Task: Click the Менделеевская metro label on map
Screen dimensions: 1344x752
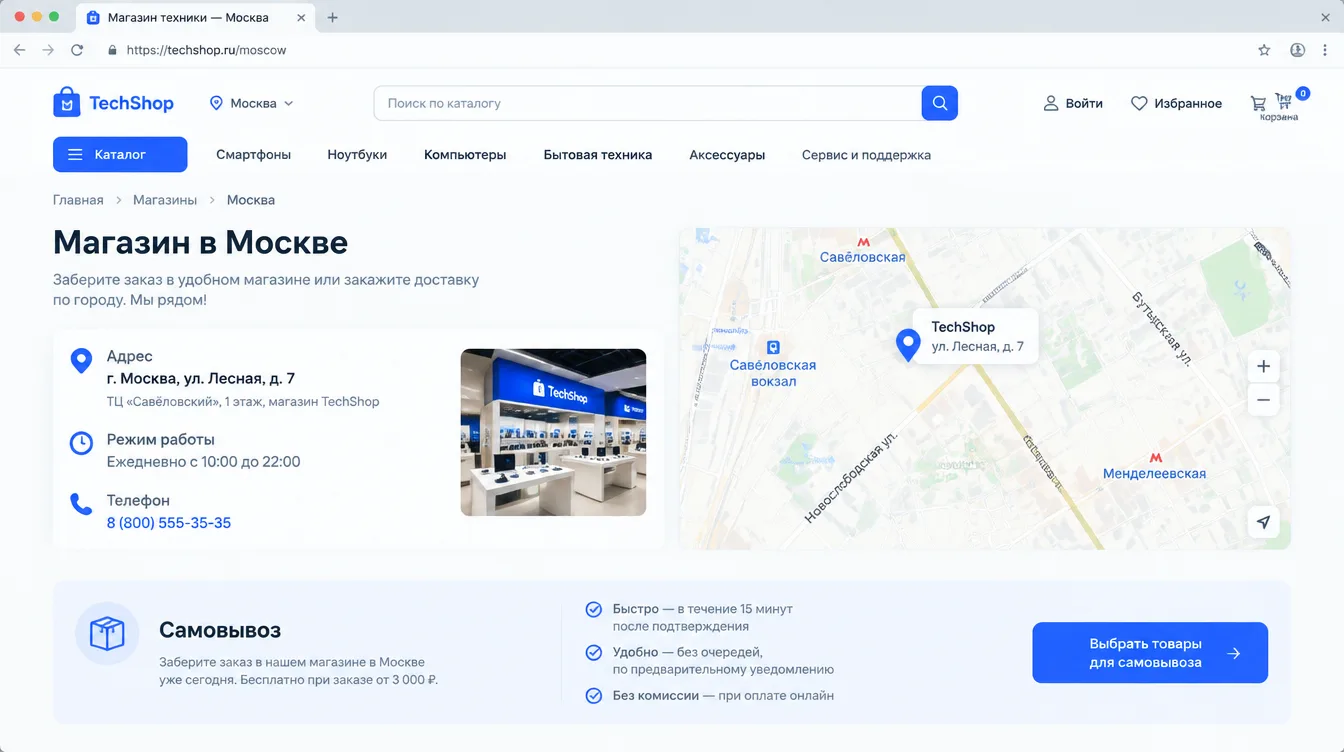Action: tap(1154, 473)
